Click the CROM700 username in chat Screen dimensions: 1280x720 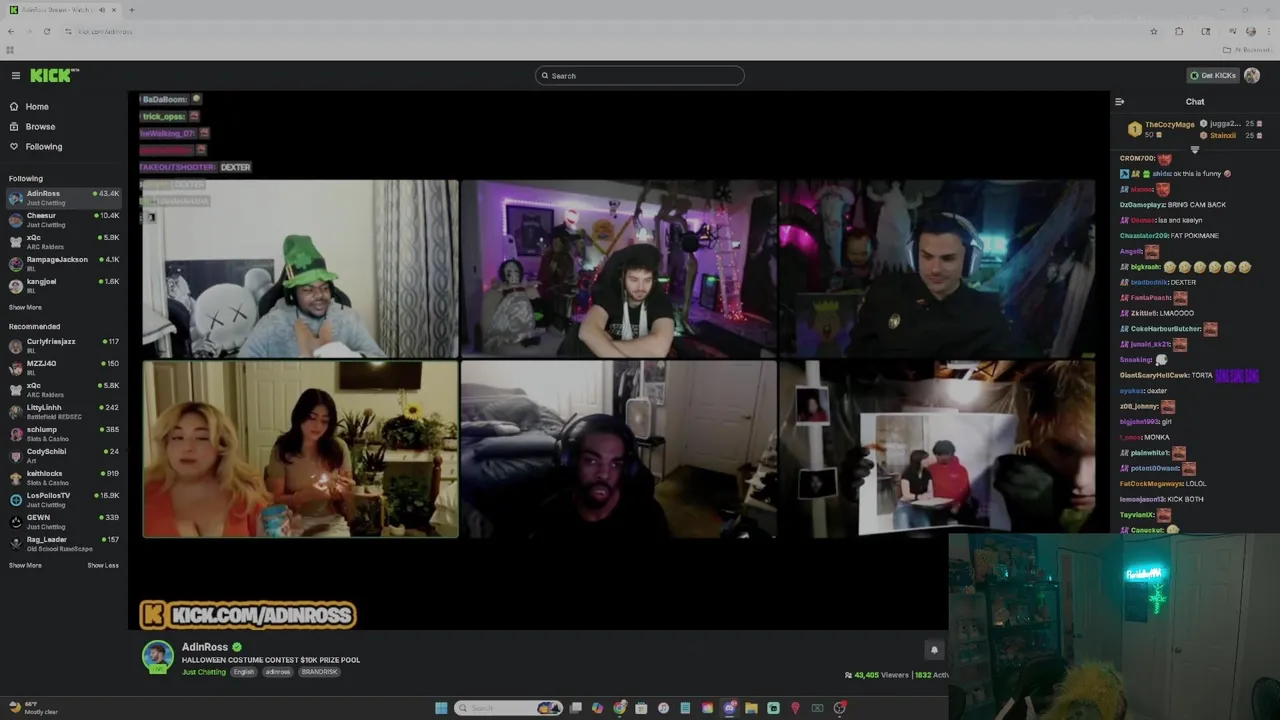click(x=1137, y=158)
